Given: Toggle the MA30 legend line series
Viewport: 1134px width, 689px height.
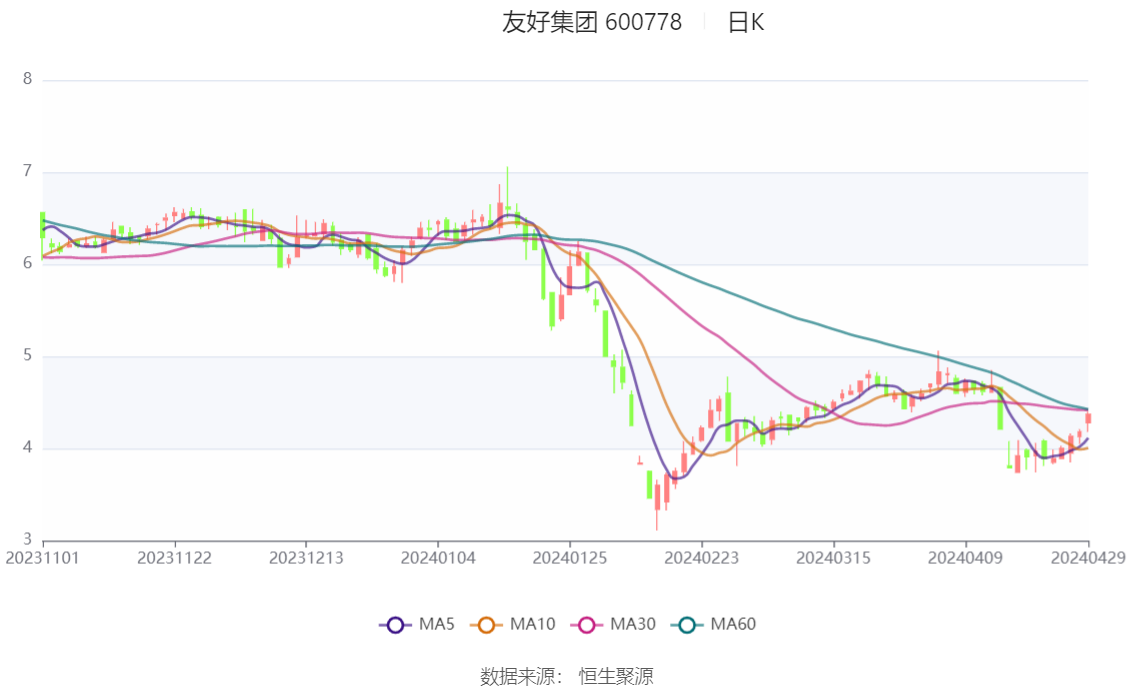Looking at the screenshot, I should point(613,625).
